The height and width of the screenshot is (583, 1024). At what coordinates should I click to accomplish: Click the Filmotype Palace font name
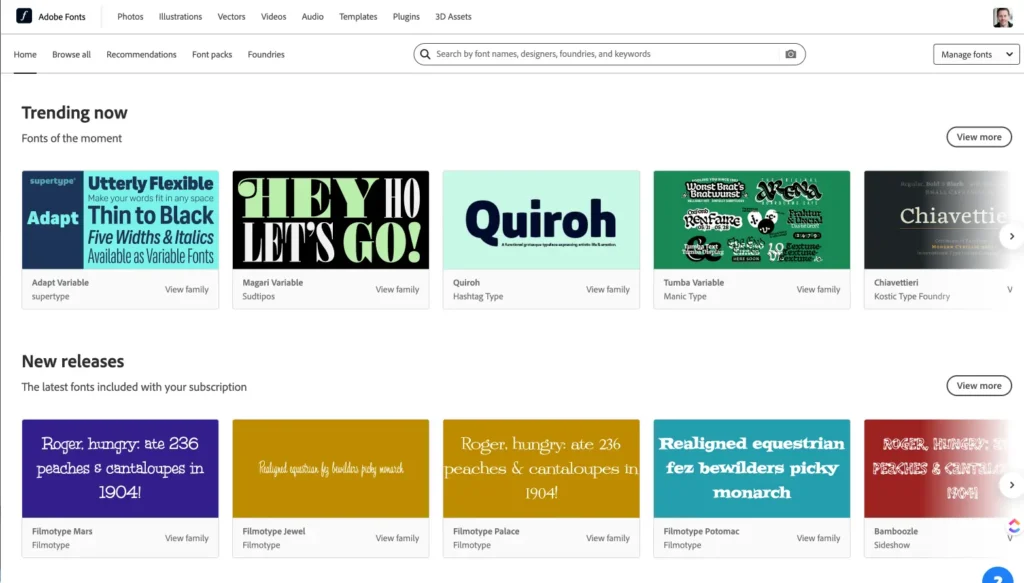(x=486, y=531)
